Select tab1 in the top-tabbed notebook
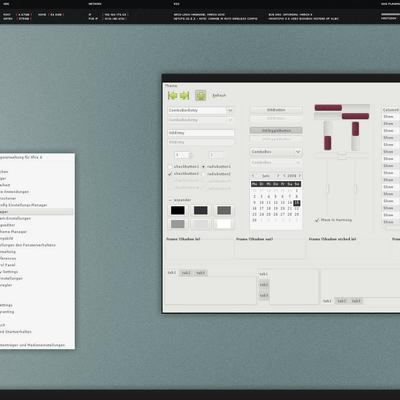 tap(172, 273)
